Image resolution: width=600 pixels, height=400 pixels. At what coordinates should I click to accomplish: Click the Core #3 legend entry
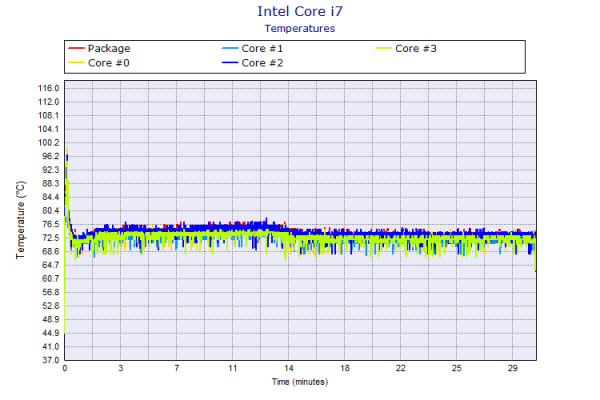406,49
